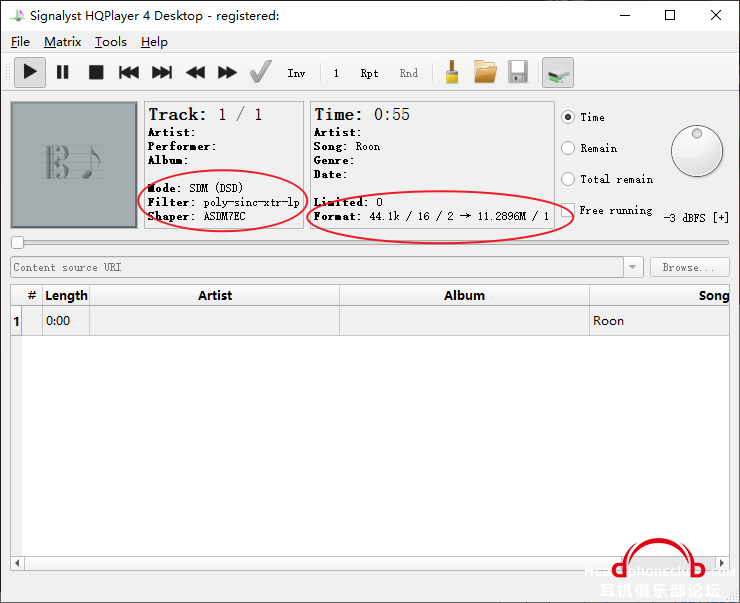The image size is (740, 603).
Task: Stop playback with the Stop icon
Action: 96,73
